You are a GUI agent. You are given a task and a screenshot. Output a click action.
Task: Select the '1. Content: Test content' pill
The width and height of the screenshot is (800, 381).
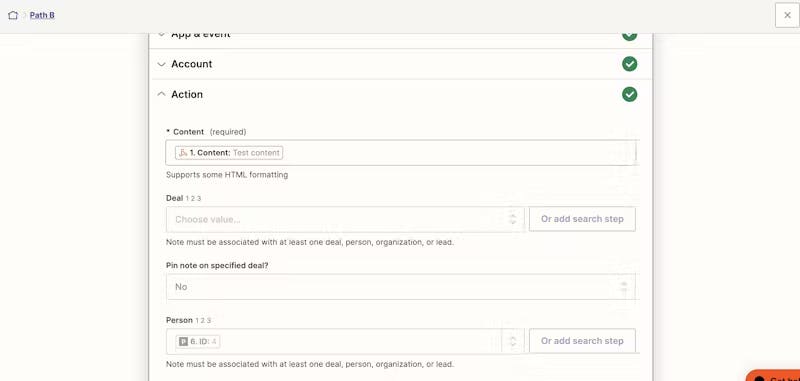point(229,153)
